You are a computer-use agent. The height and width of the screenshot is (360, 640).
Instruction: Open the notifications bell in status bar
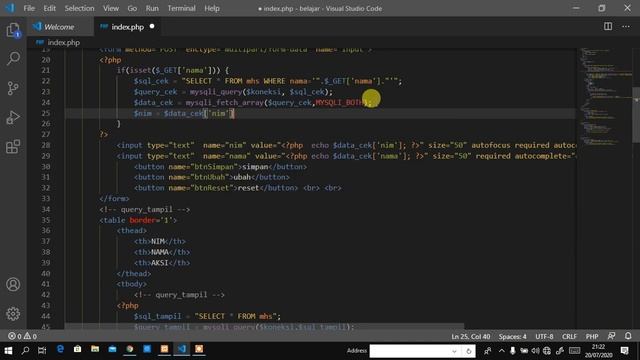[x=628, y=336]
